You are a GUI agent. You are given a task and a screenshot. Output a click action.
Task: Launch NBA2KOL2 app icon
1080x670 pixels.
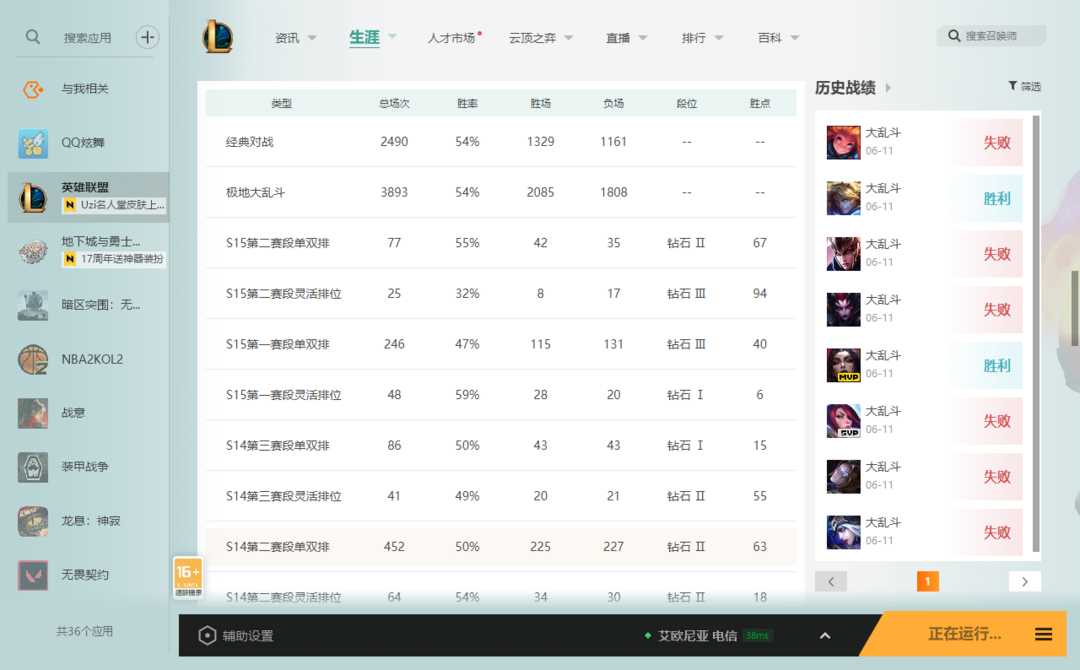pos(33,359)
